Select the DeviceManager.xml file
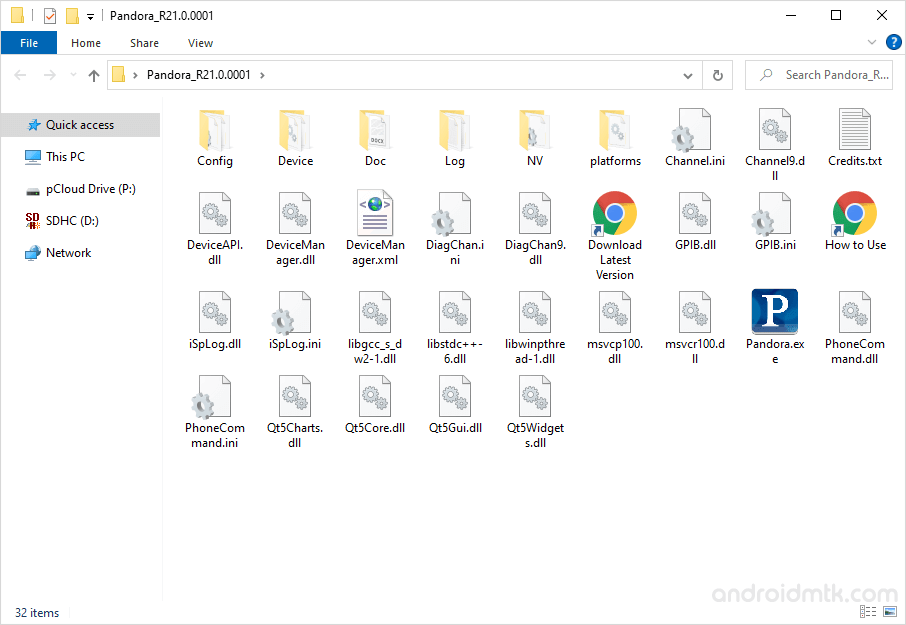The image size is (906, 625). pyautogui.click(x=375, y=213)
